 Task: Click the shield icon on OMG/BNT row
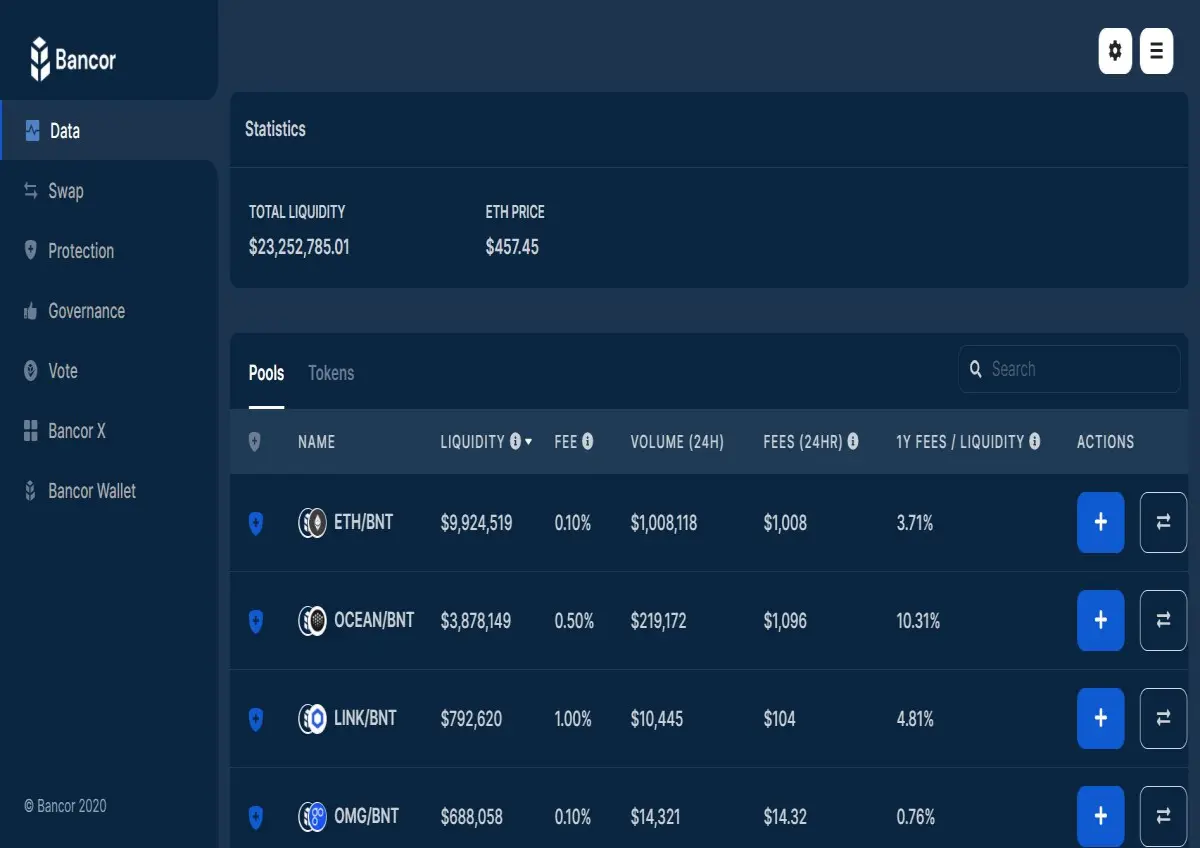255,818
